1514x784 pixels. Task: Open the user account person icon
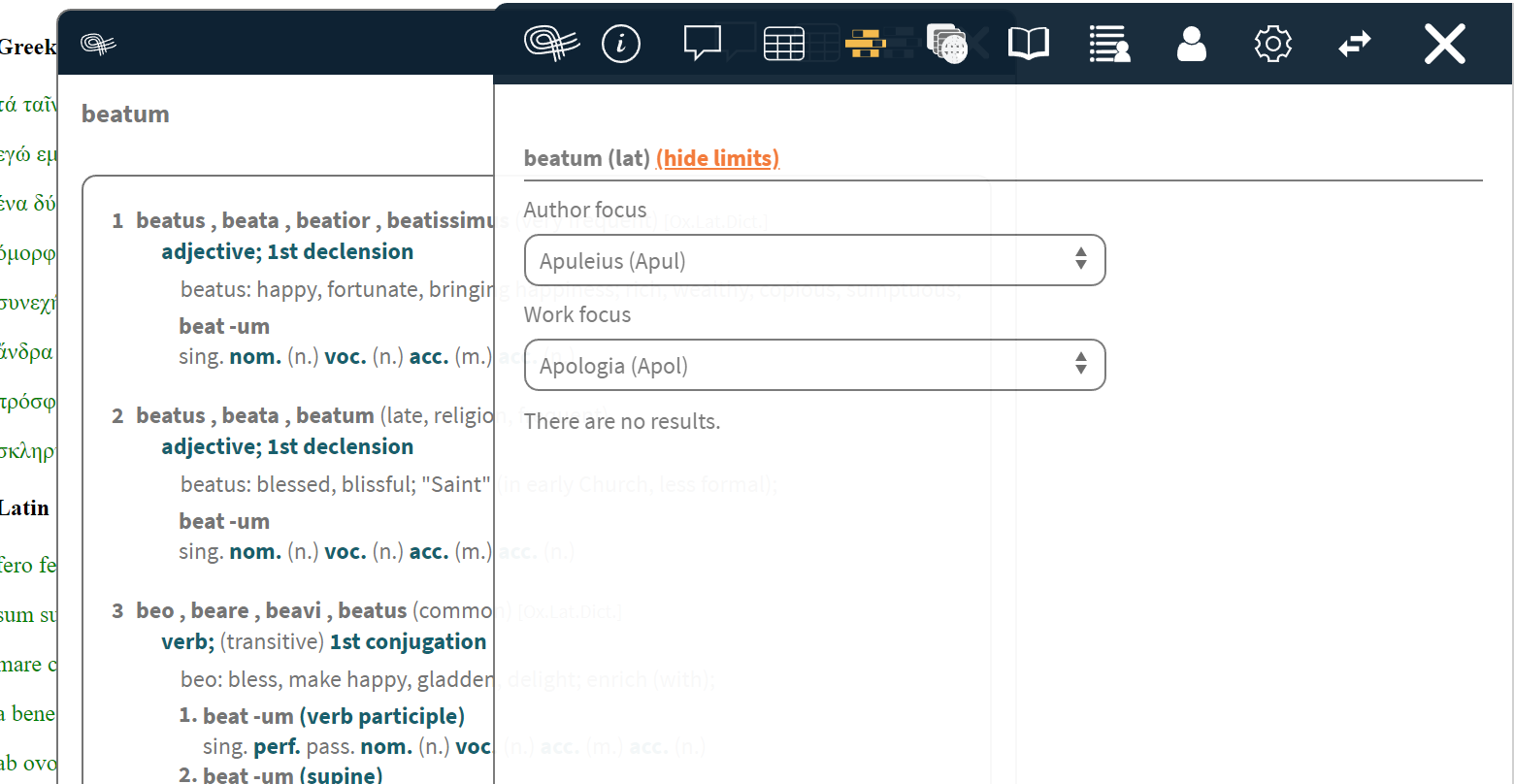coord(1192,43)
